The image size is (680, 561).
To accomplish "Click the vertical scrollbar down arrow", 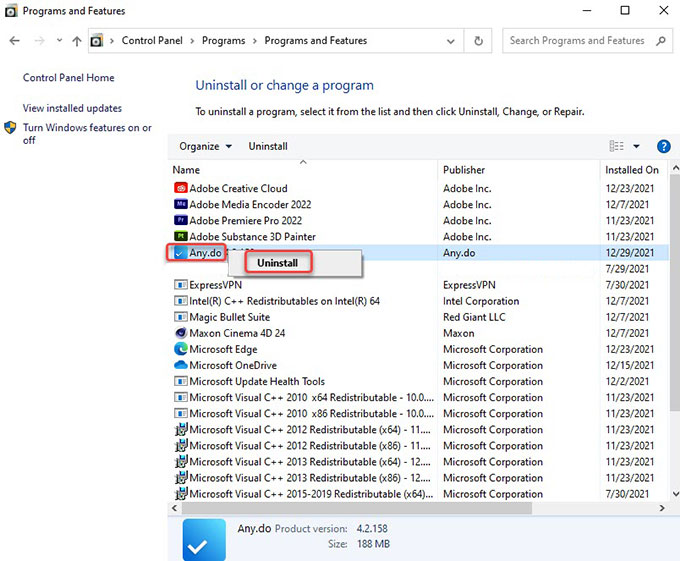I will coord(675,494).
